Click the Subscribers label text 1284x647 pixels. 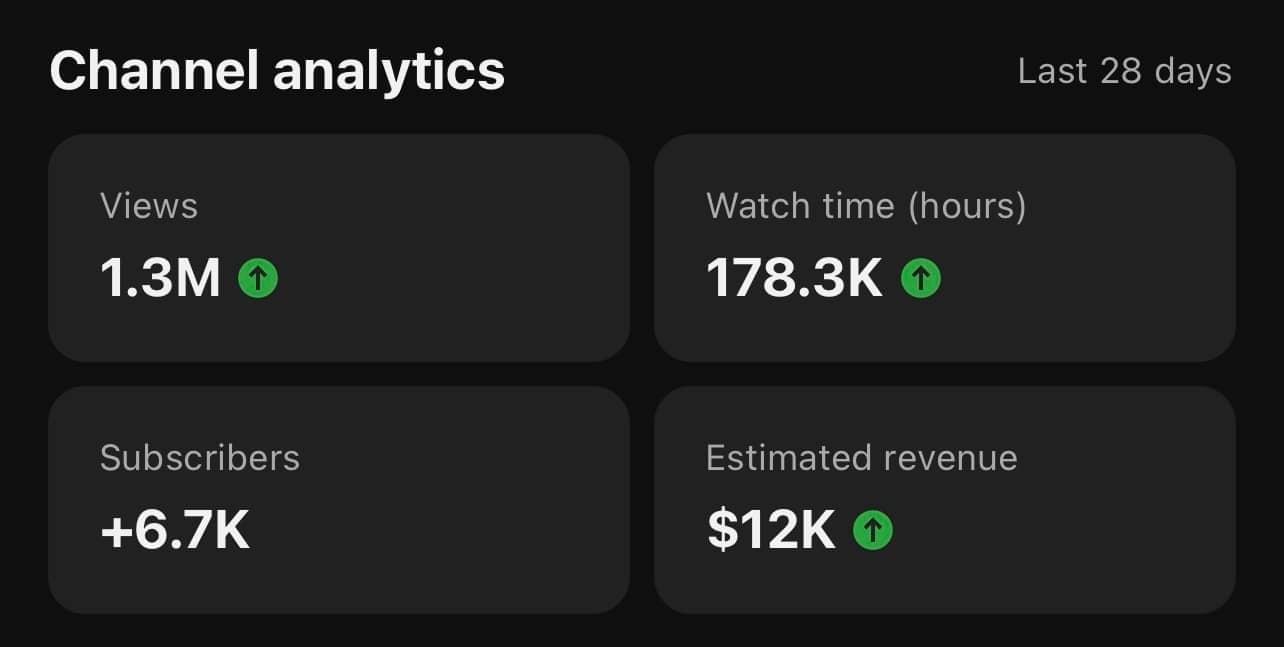tap(200, 458)
